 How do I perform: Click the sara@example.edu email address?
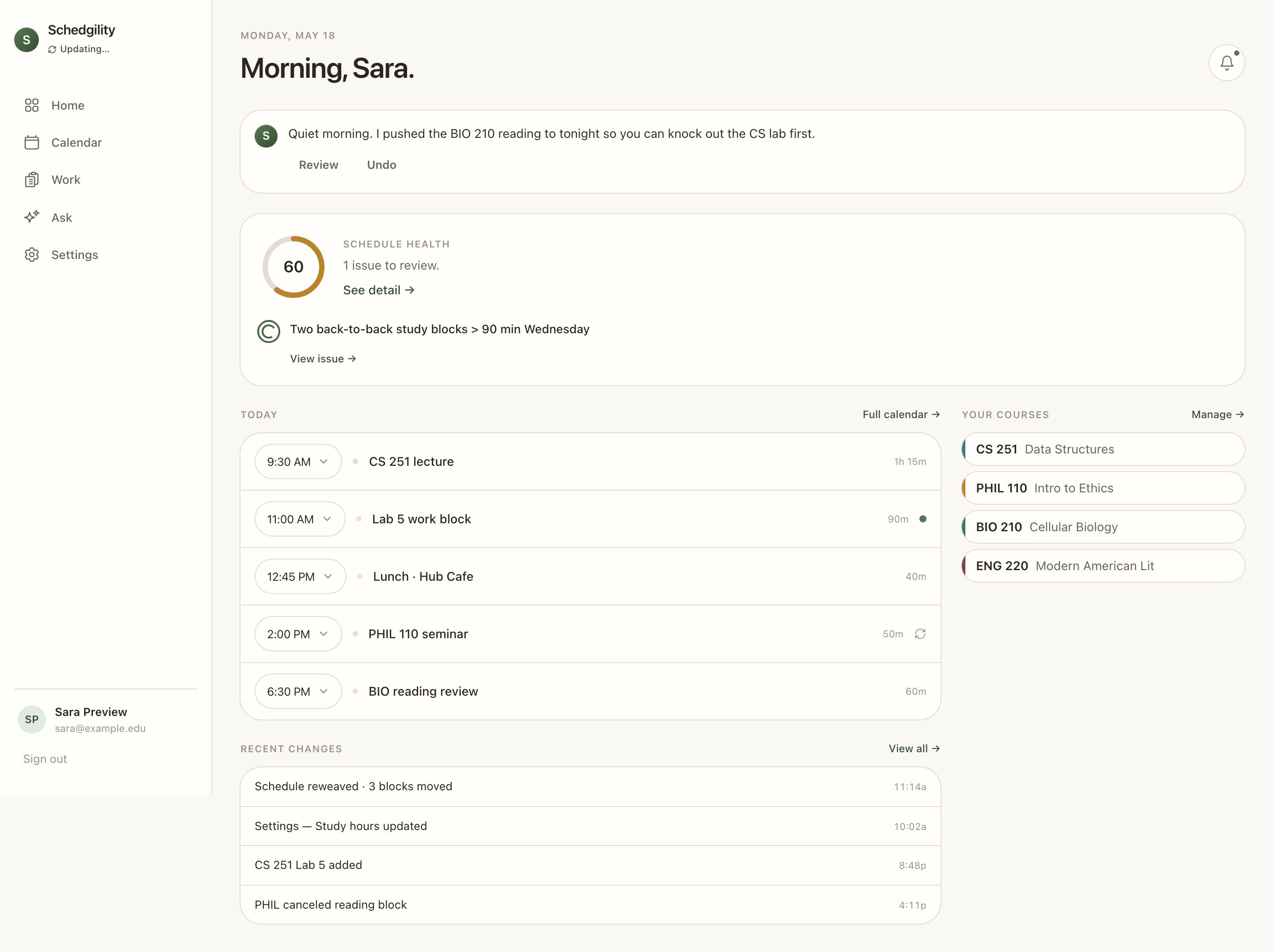[x=100, y=729]
